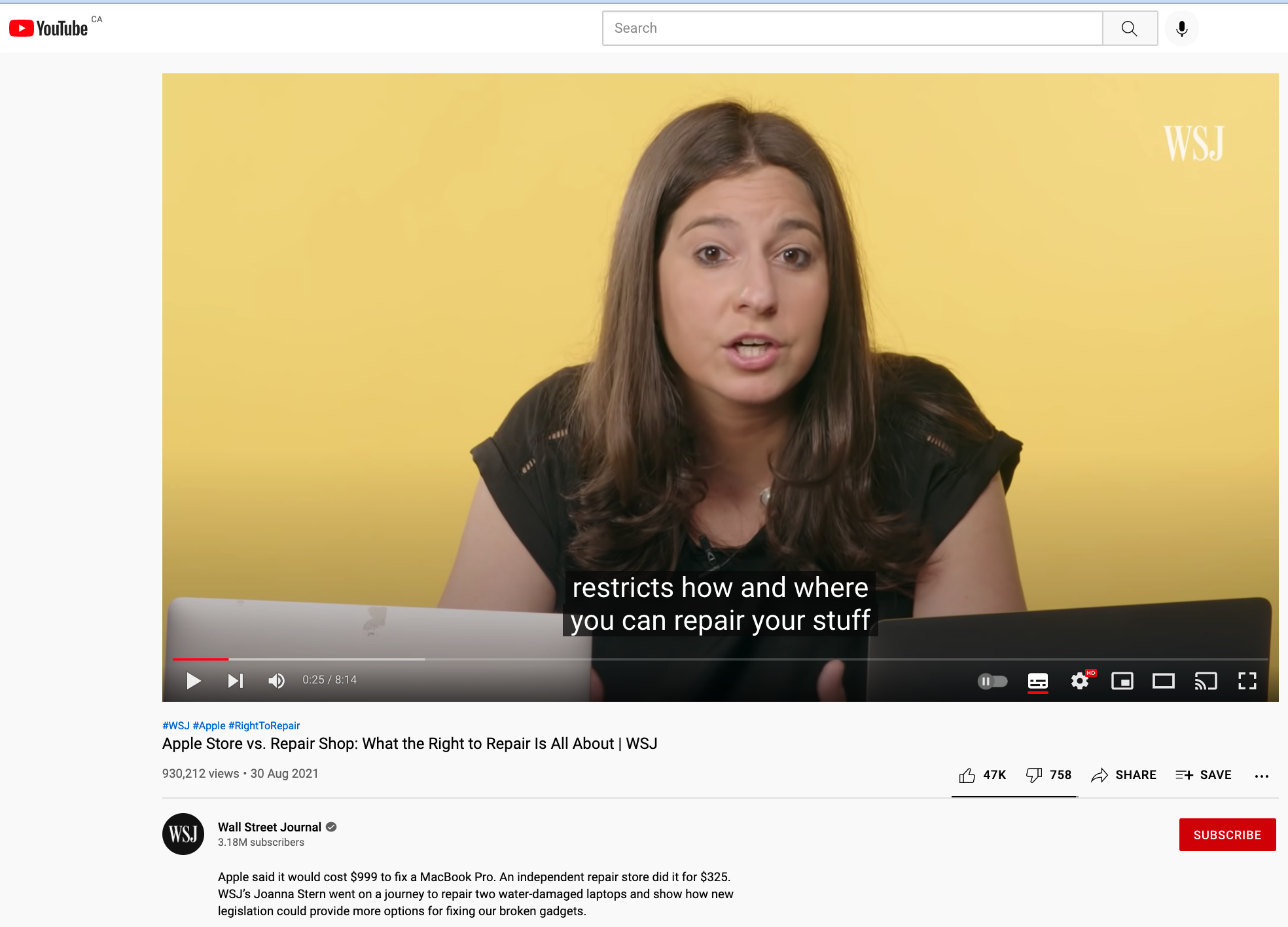Open the #RightToRepair hashtag link
Screen dimensions: 1288x927
click(264, 725)
